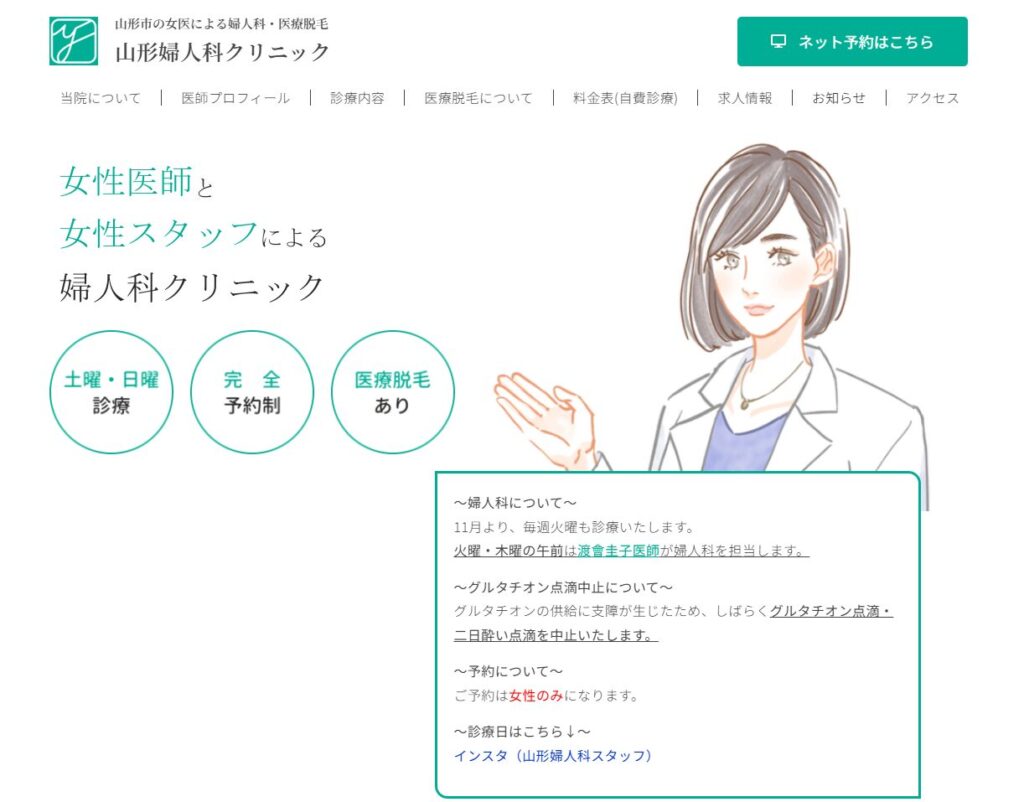Screen dimensions: 1024x802
Task: Click the 山形婦人科クリニック site title
Action: 222,52
